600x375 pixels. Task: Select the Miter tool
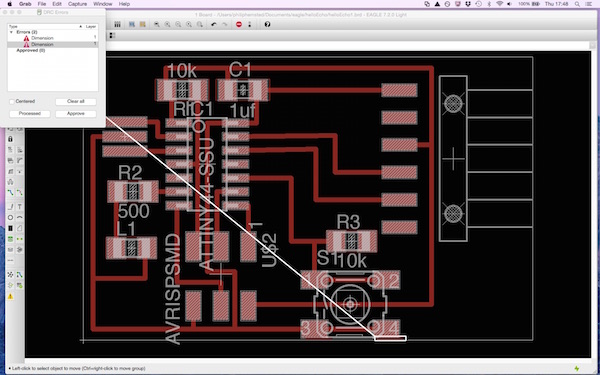(20, 160)
